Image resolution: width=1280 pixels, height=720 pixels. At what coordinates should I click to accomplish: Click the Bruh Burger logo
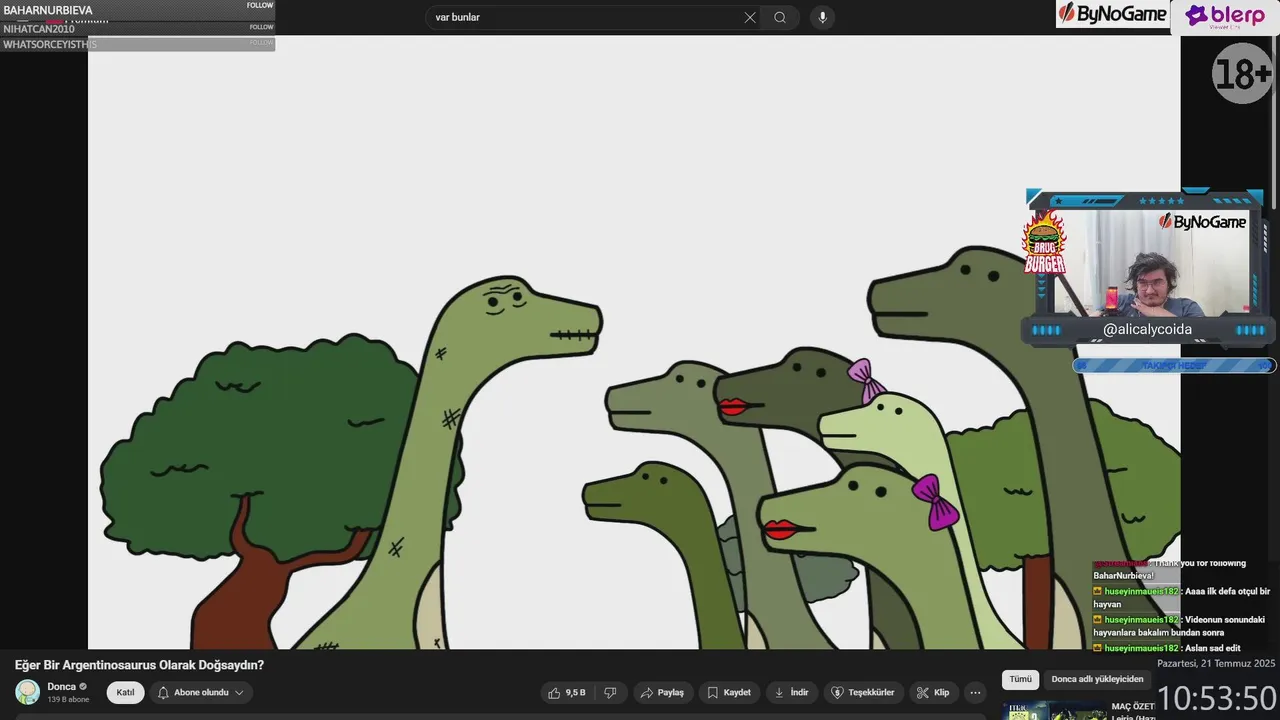[x=1044, y=243]
